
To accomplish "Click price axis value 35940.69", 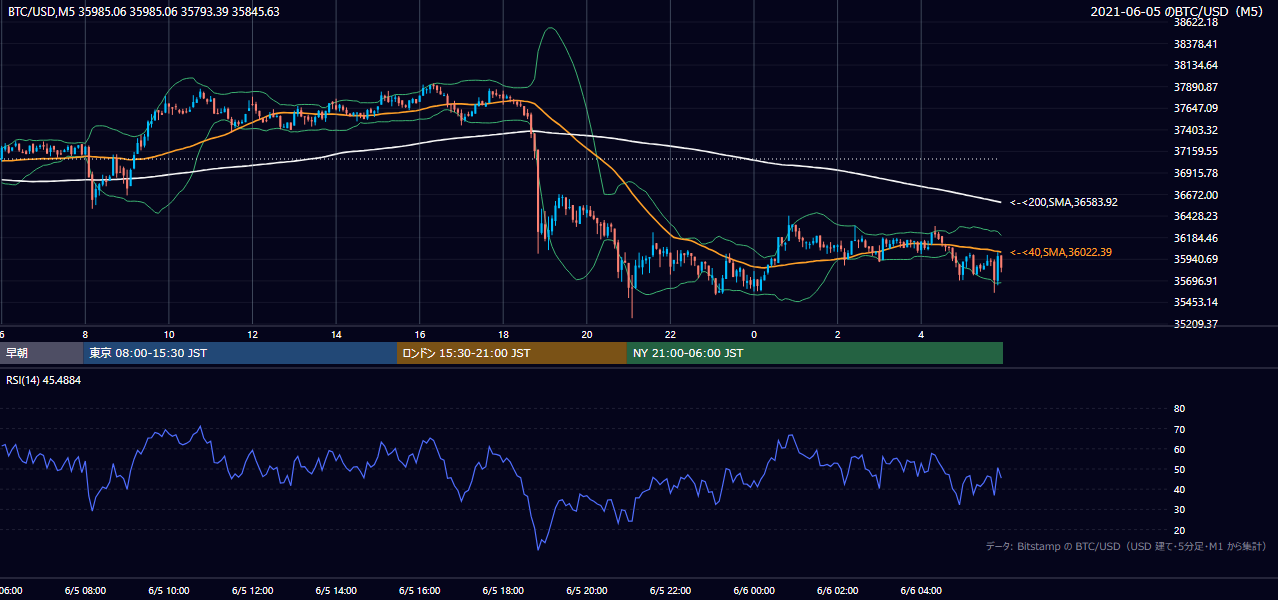I will (1195, 259).
